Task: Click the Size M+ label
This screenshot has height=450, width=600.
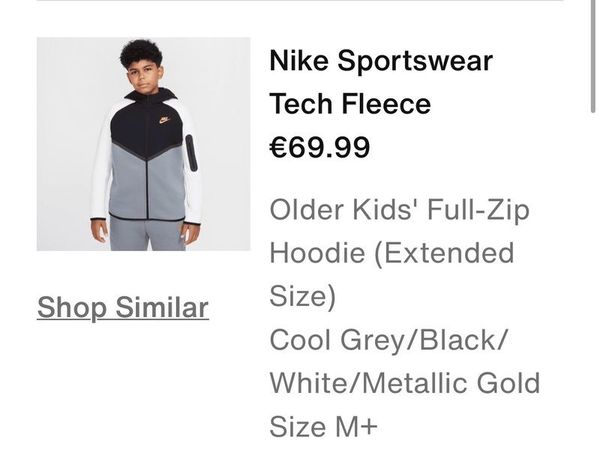Action: [x=324, y=426]
